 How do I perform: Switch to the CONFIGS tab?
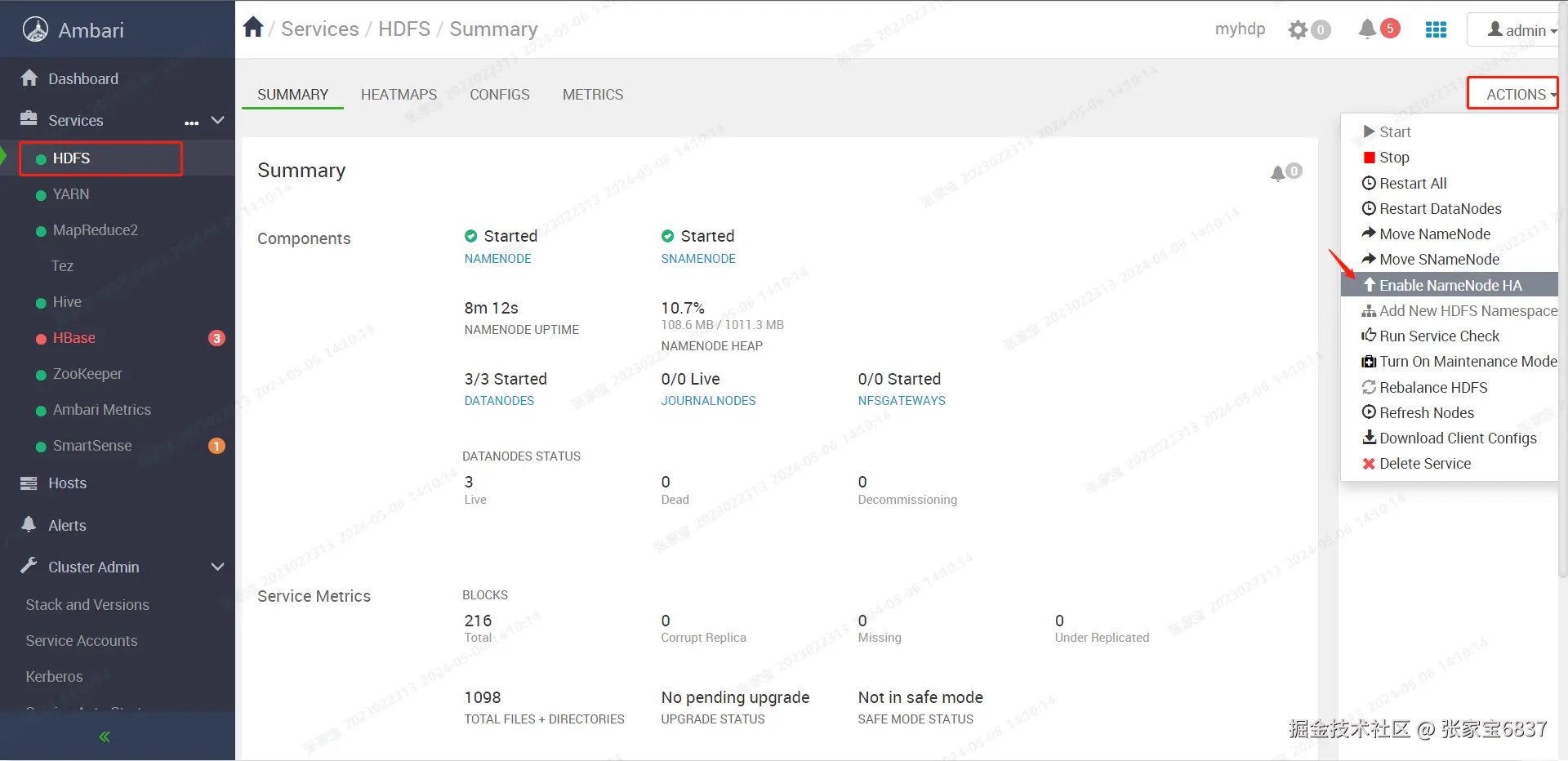pyautogui.click(x=500, y=95)
